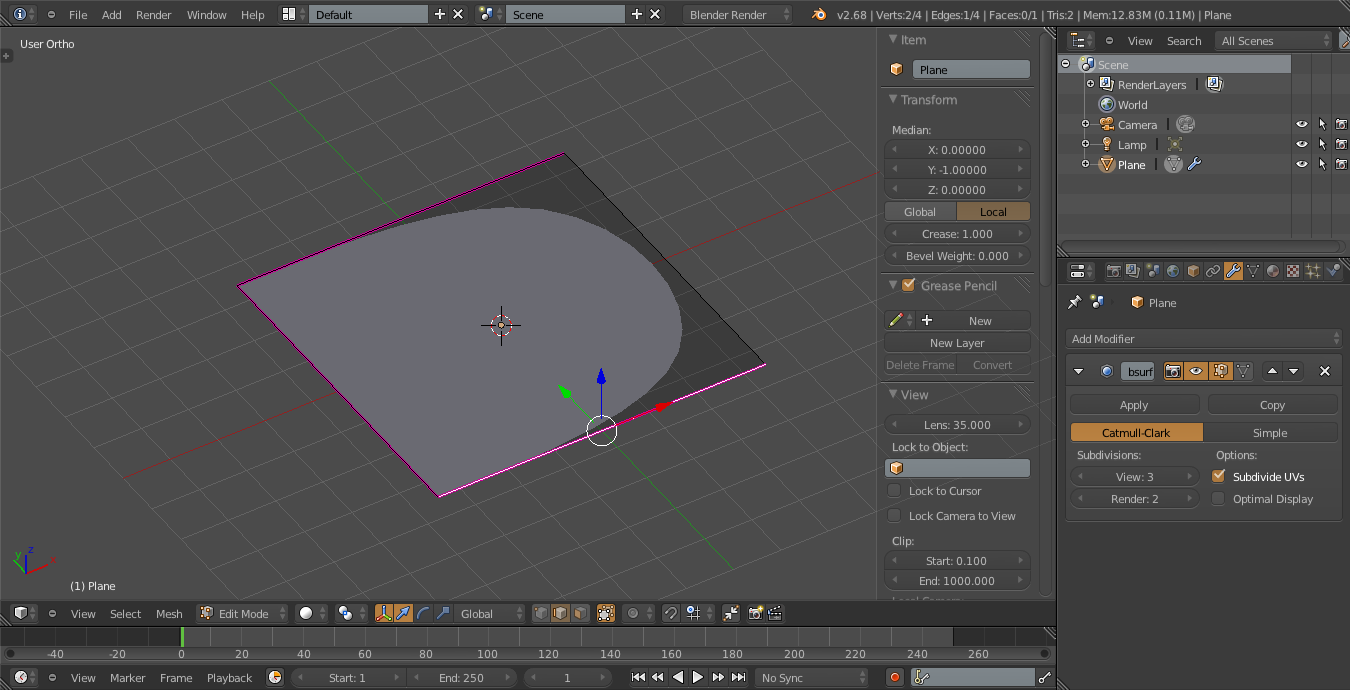
Task: Switch to face select mode
Action: pos(580,613)
